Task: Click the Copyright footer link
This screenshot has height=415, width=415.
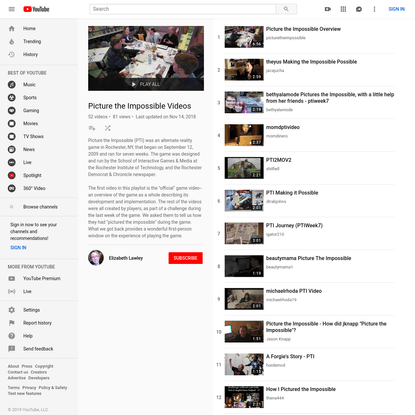Action: (44, 366)
